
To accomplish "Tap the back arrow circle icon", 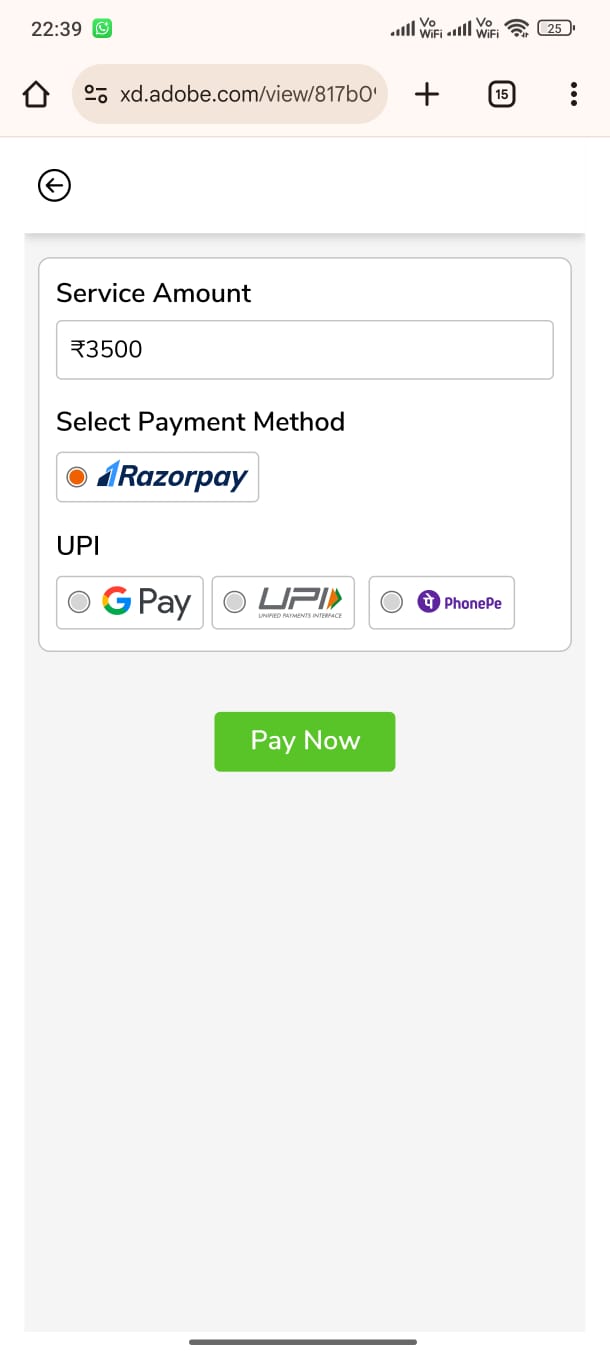I will (54, 185).
